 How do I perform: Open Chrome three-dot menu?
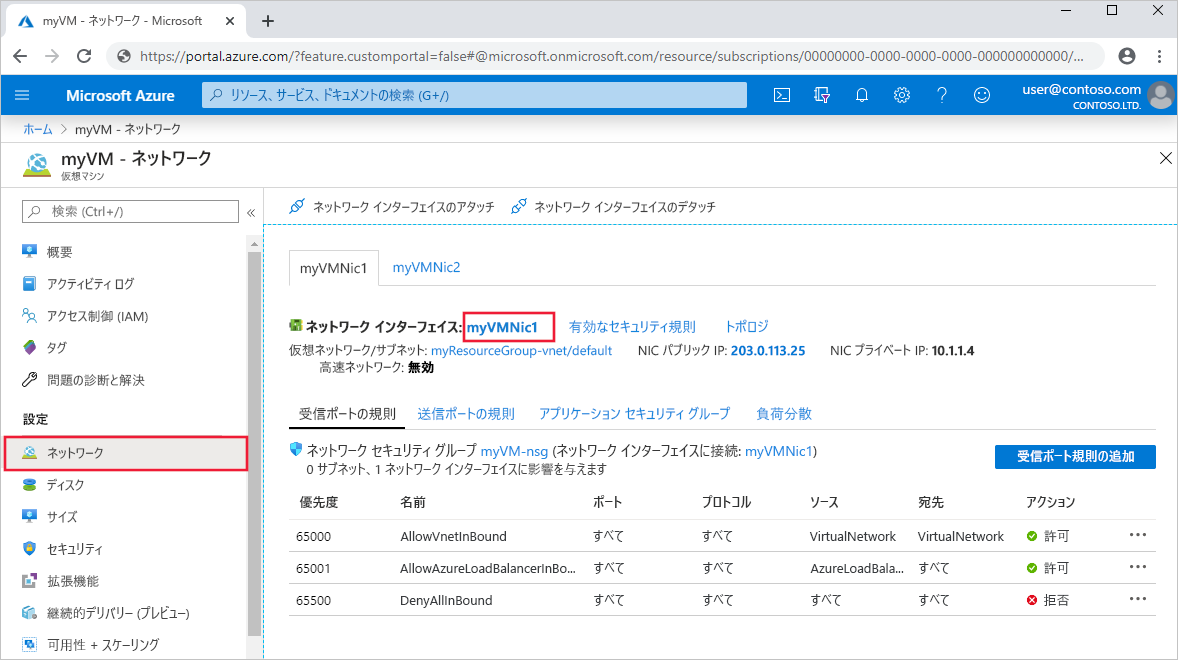pos(1159,56)
